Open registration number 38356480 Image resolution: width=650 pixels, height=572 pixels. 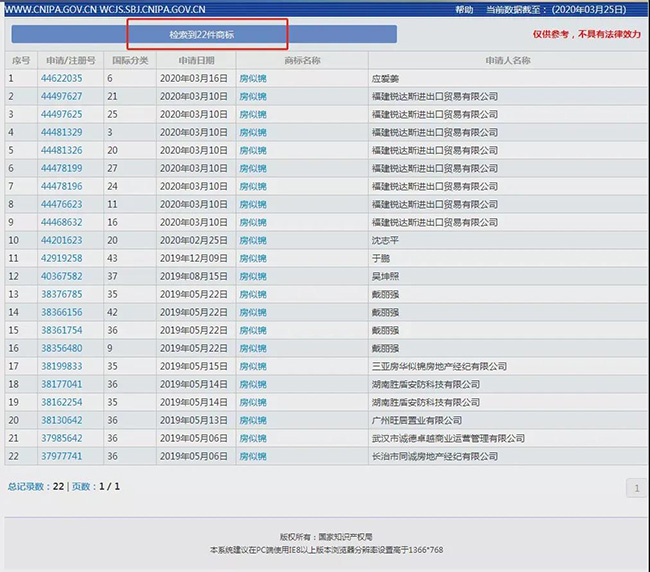coord(61,348)
